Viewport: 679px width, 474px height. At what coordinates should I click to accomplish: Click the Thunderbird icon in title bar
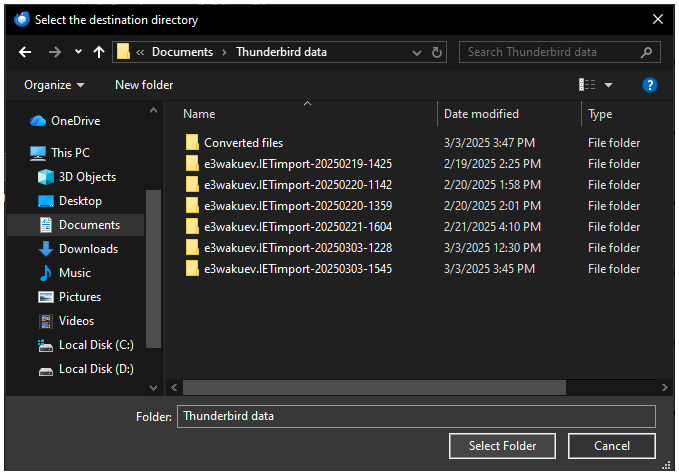pyautogui.click(x=22, y=19)
